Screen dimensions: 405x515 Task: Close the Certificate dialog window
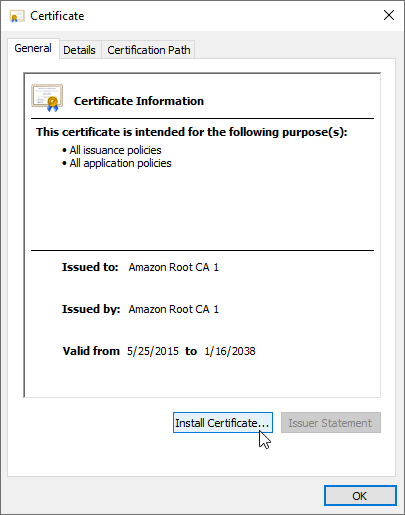[389, 15]
